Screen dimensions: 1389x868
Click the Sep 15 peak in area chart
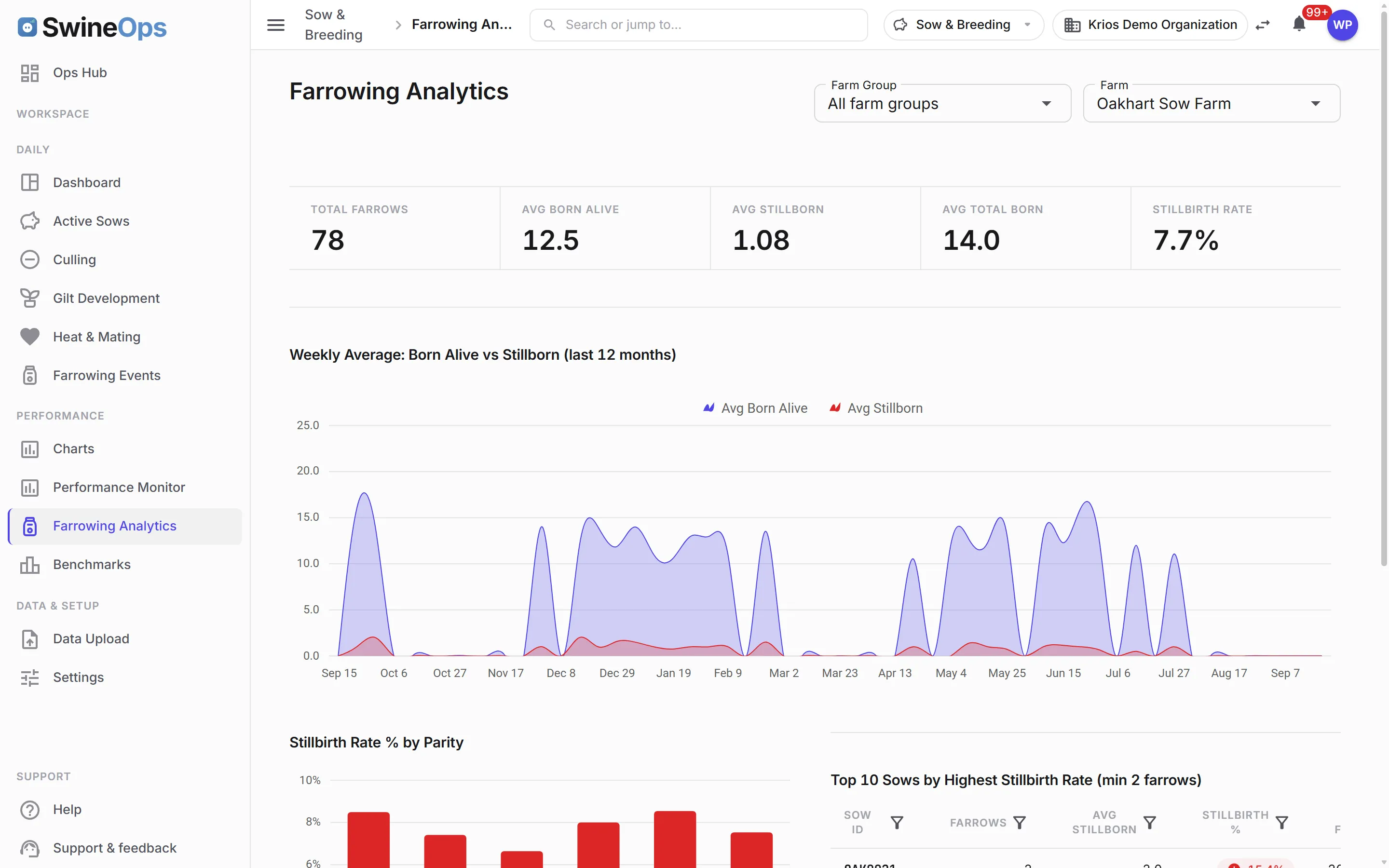364,494
